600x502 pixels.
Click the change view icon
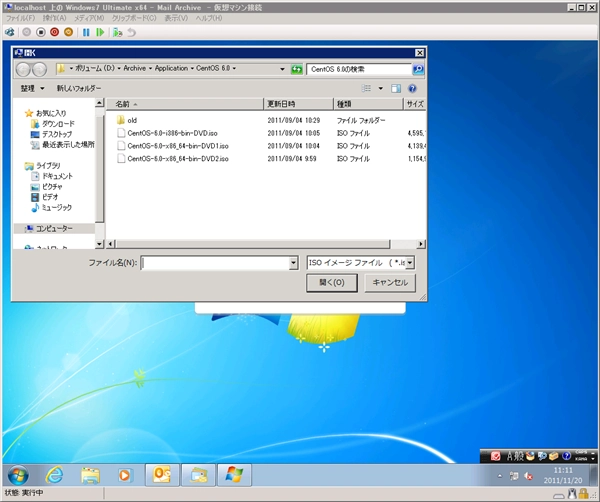coord(366,88)
